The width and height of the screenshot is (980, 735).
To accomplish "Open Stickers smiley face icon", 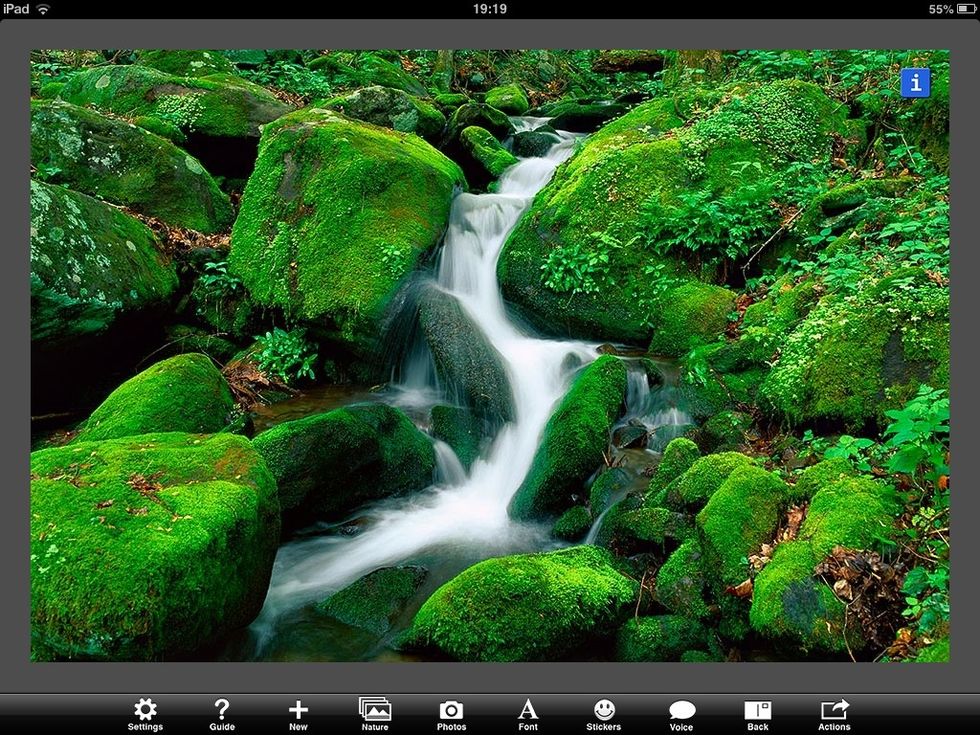I will click(604, 714).
